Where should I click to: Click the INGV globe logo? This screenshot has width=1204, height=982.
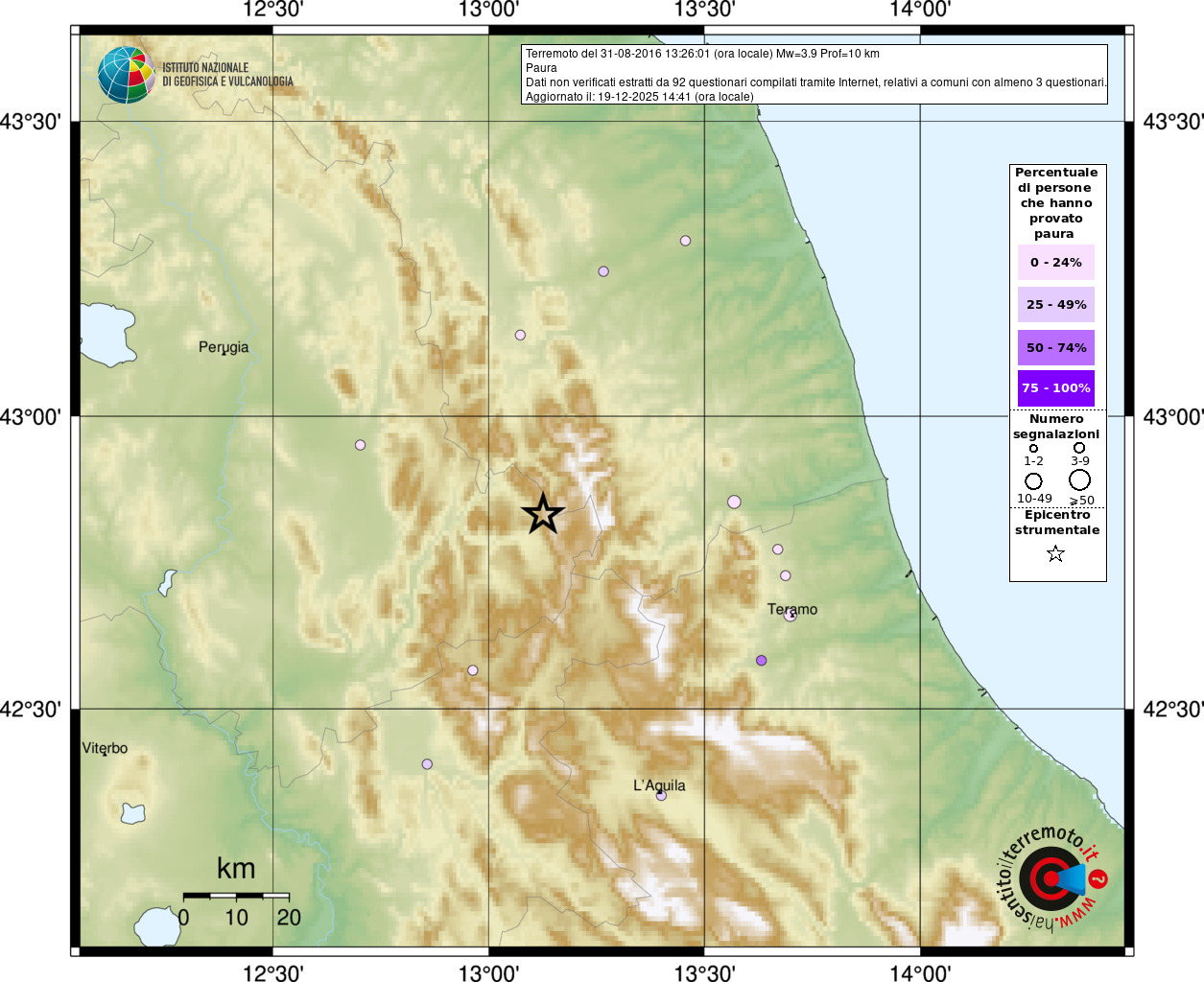[126, 75]
